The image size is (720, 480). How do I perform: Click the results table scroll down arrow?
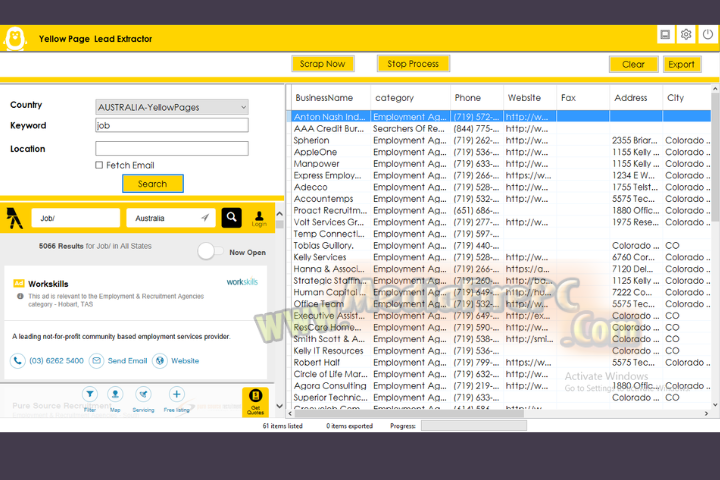click(x=715, y=405)
